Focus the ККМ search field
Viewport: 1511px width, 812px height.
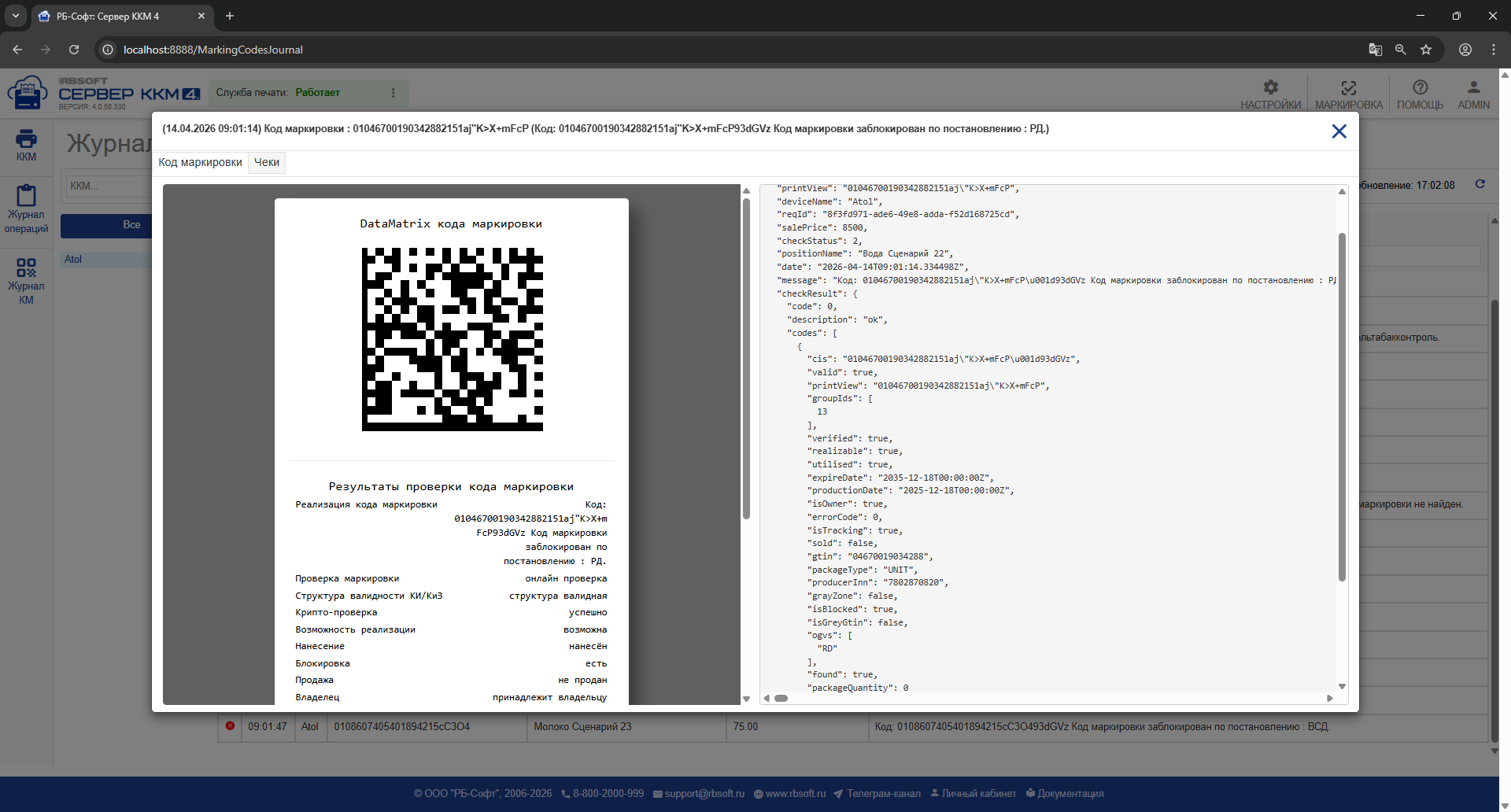pos(109,186)
